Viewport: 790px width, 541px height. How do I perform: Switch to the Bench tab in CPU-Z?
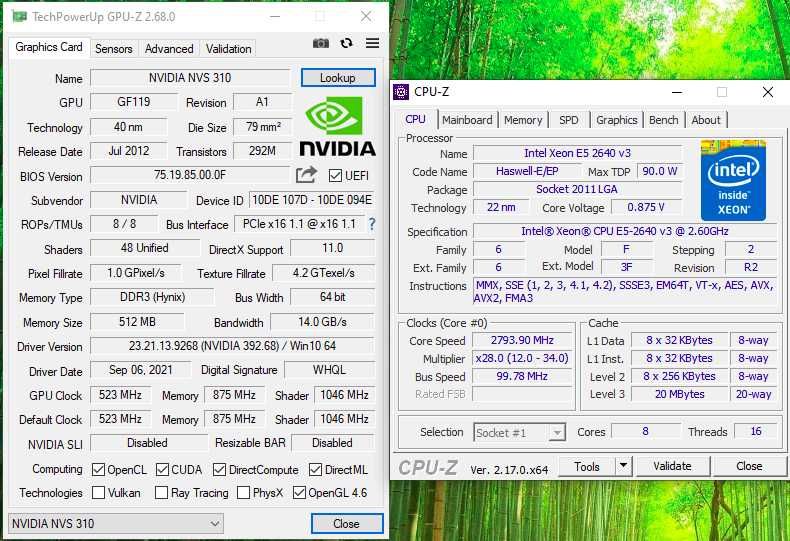(664, 120)
